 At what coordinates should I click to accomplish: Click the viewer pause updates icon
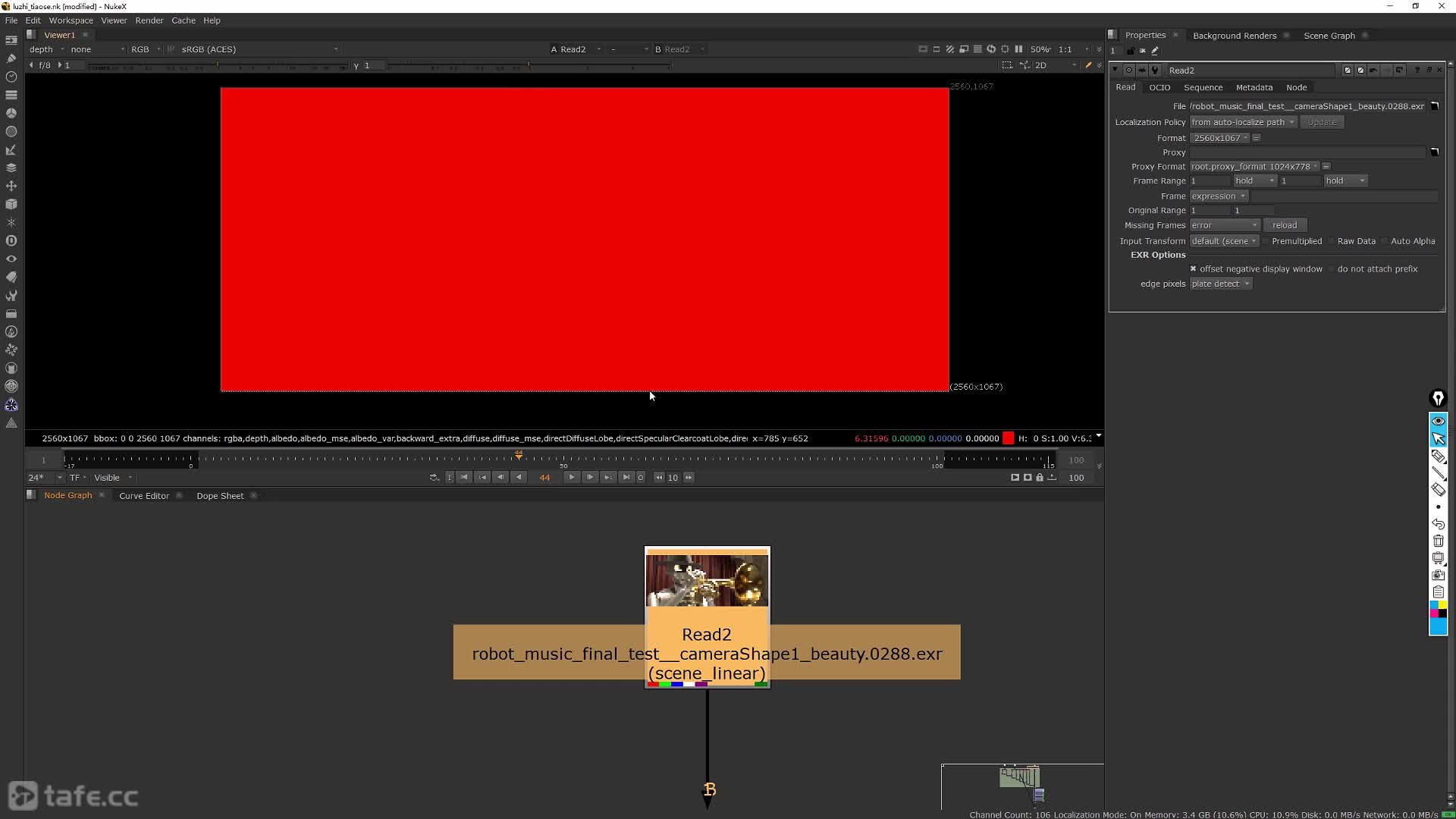pyautogui.click(x=1018, y=49)
